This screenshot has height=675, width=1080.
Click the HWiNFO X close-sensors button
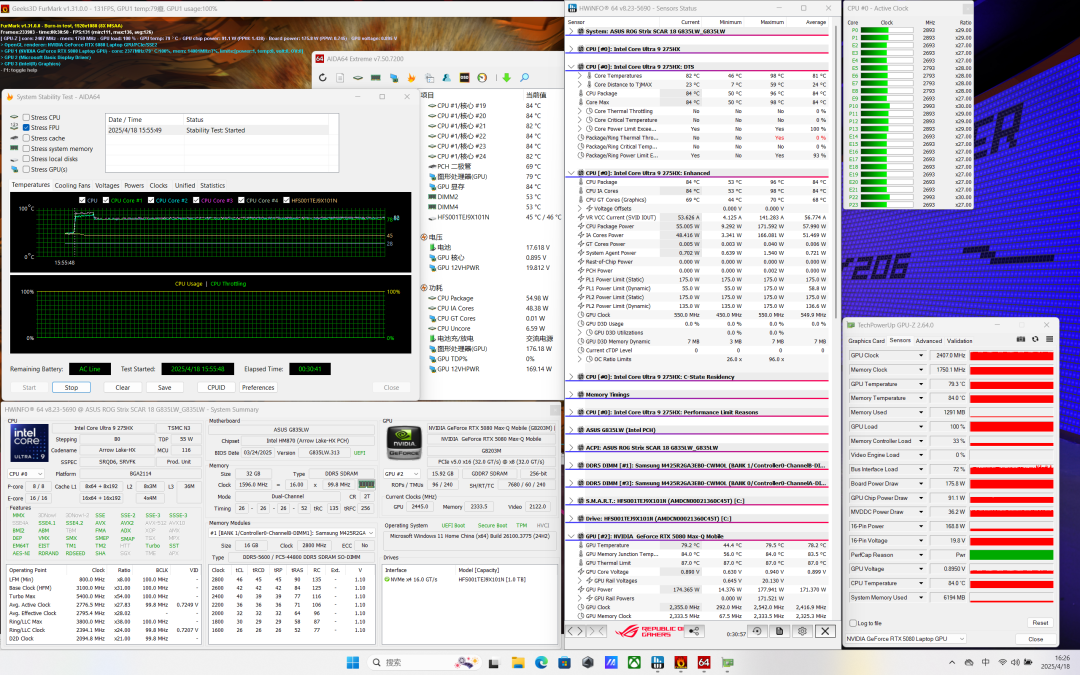(x=825, y=631)
